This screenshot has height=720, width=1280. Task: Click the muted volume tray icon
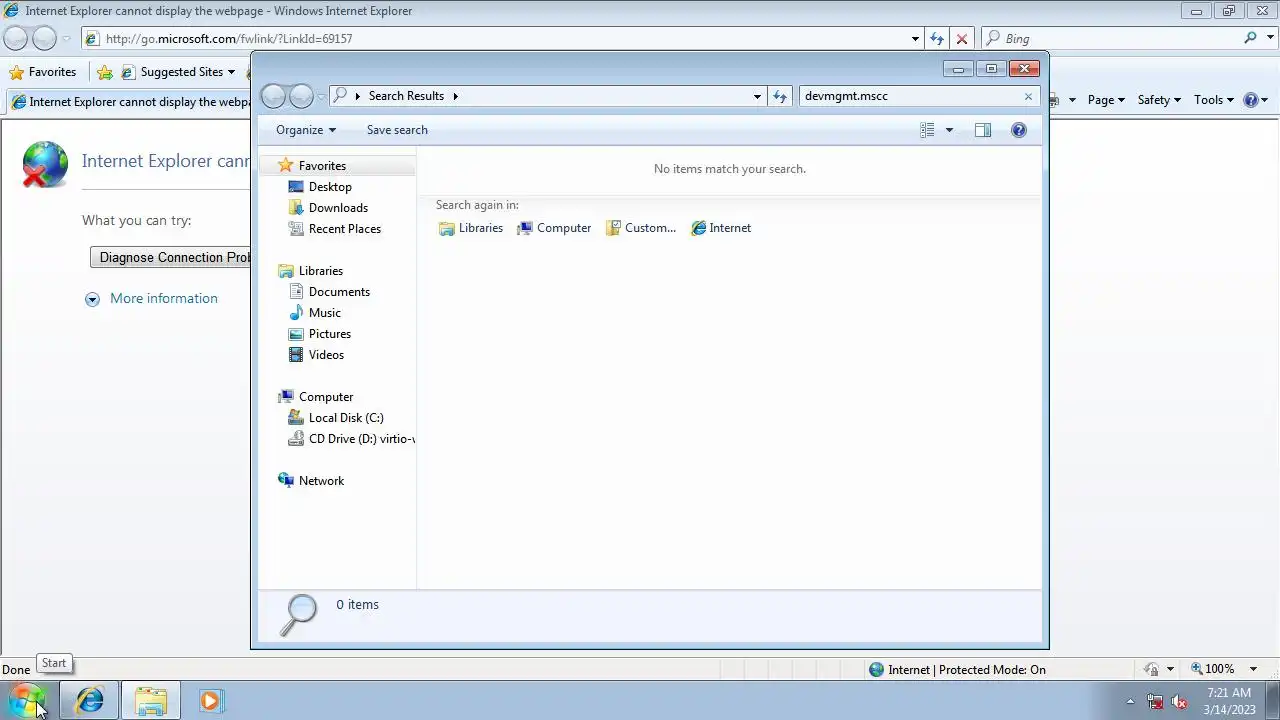coord(1180,702)
